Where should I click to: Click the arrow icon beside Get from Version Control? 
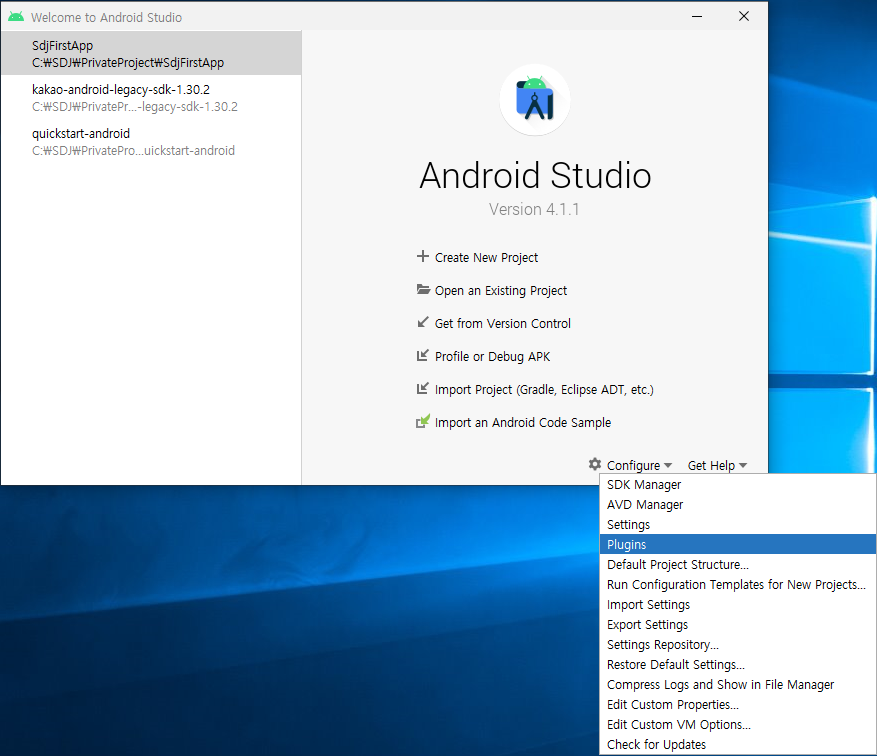click(422, 323)
